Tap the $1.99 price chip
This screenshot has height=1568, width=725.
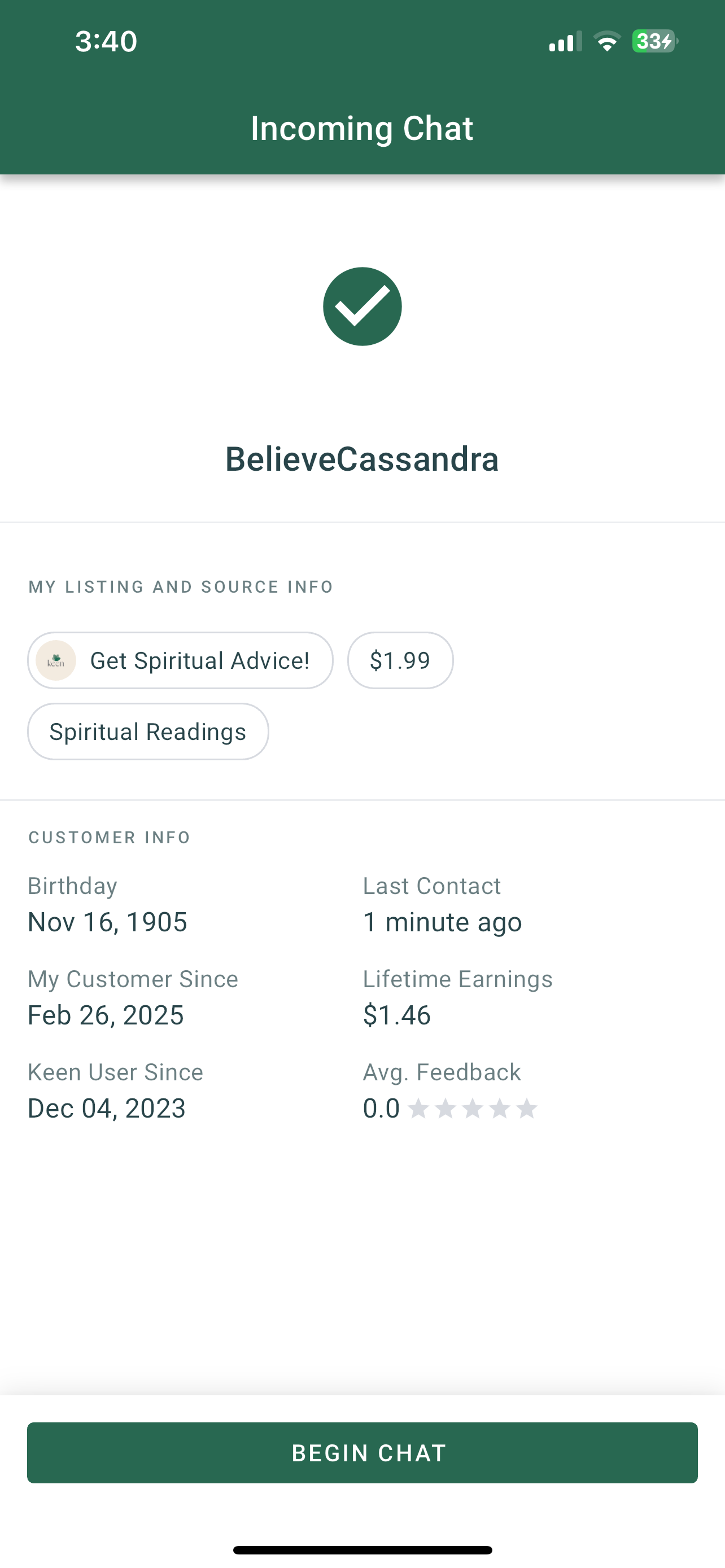(x=400, y=660)
